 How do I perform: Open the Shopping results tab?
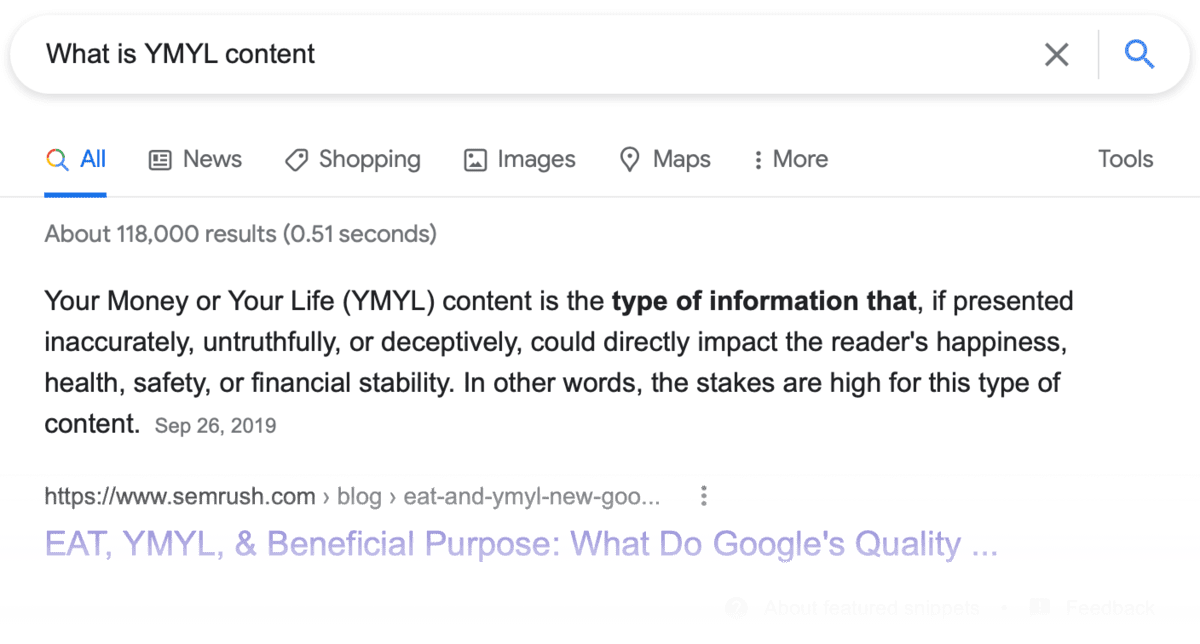[x=369, y=160]
